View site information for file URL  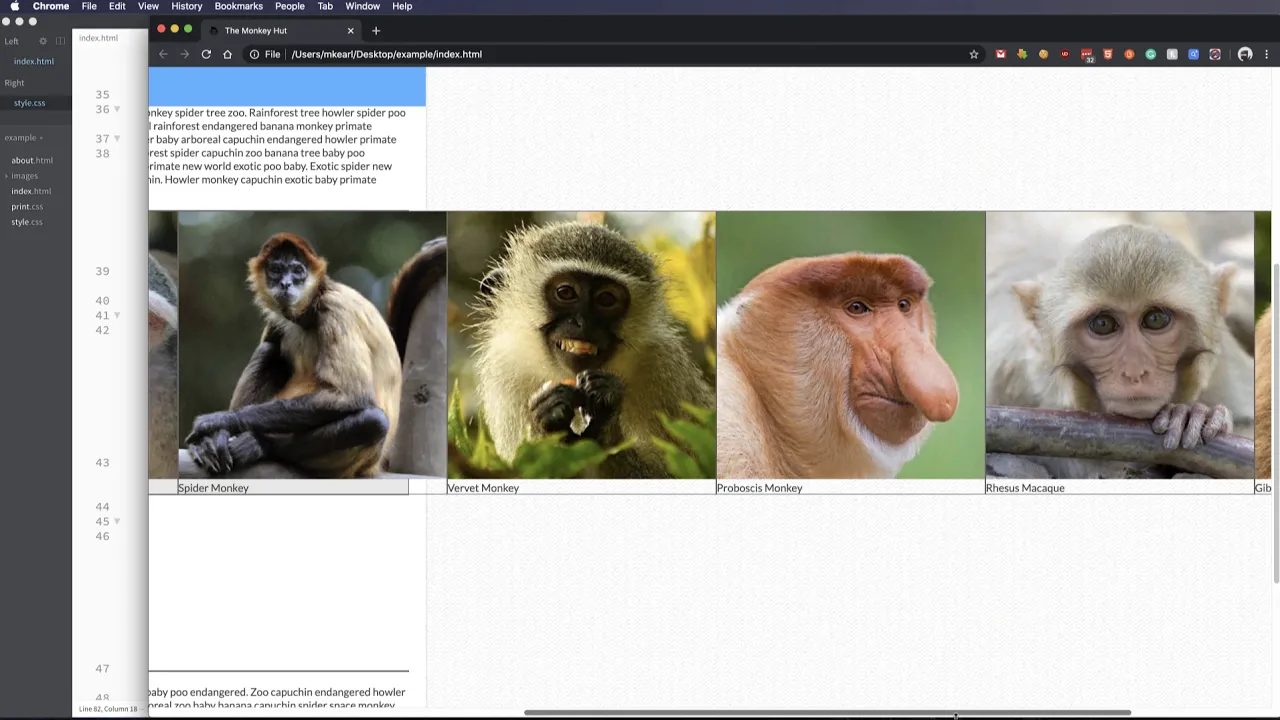265,54
